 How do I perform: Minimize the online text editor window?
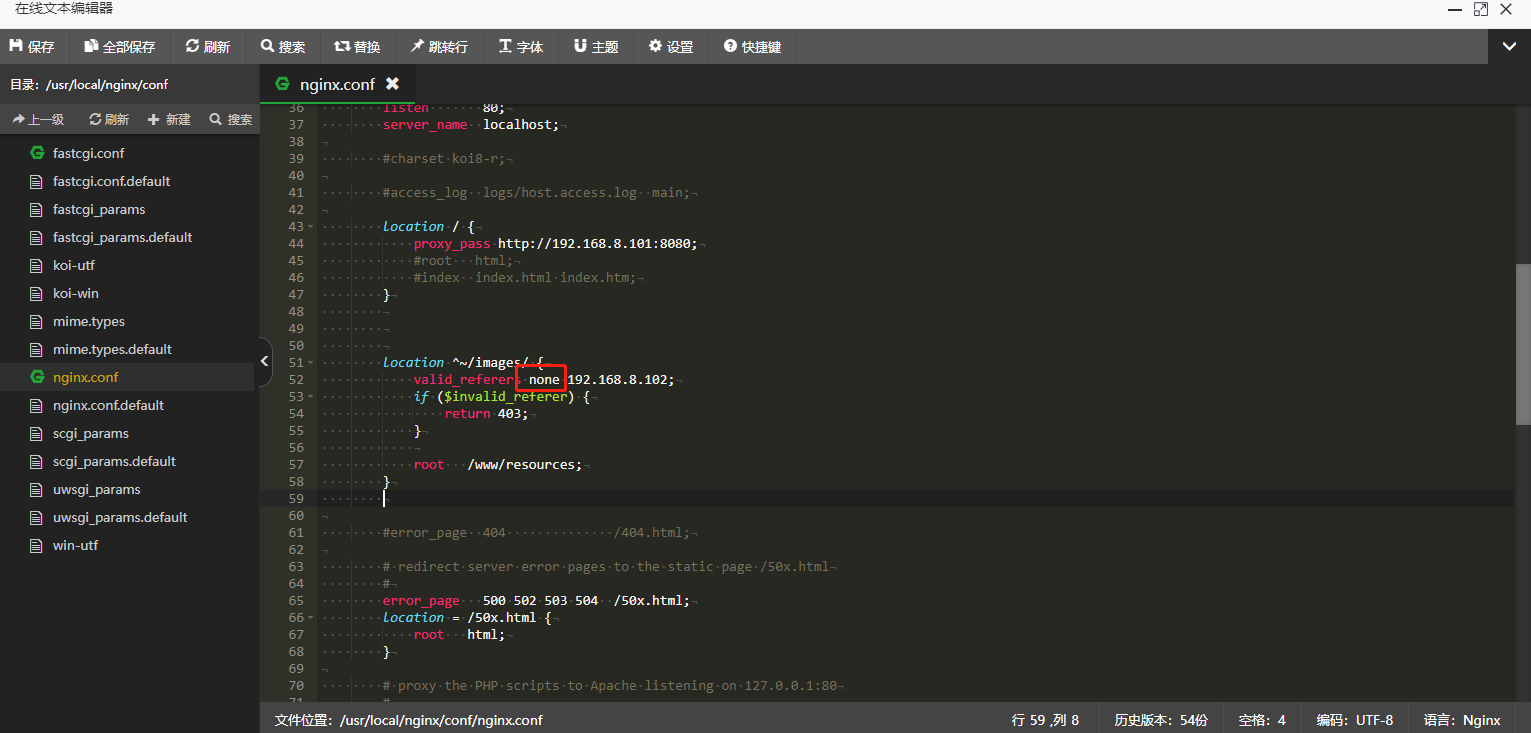pyautogui.click(x=1457, y=9)
